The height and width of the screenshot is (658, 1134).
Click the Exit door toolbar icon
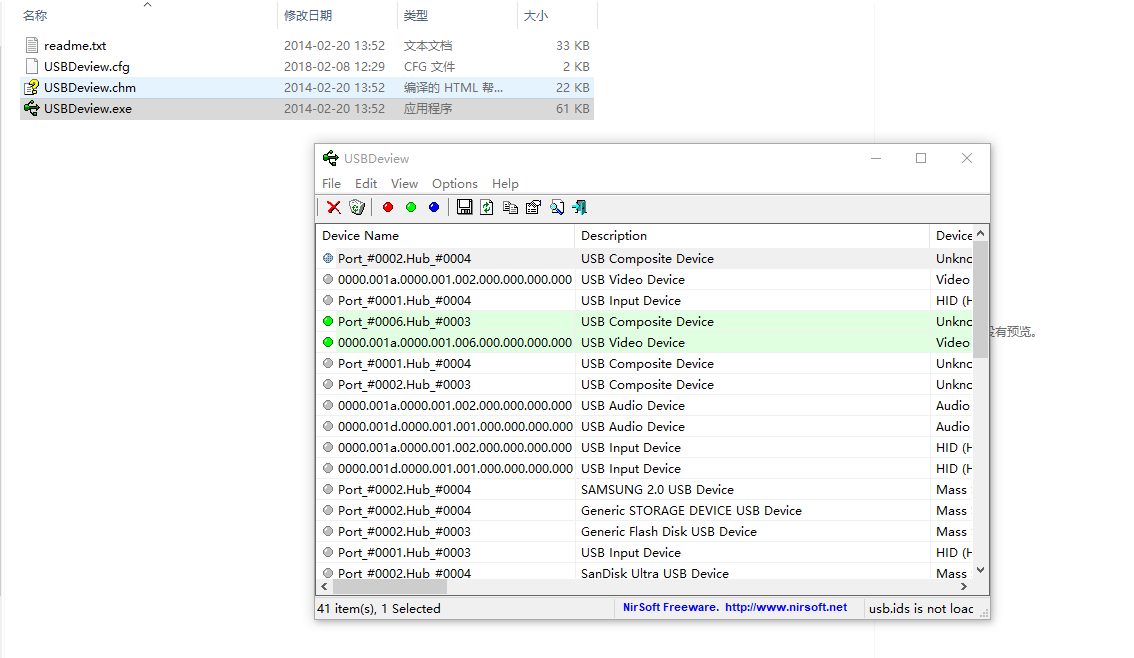(579, 207)
